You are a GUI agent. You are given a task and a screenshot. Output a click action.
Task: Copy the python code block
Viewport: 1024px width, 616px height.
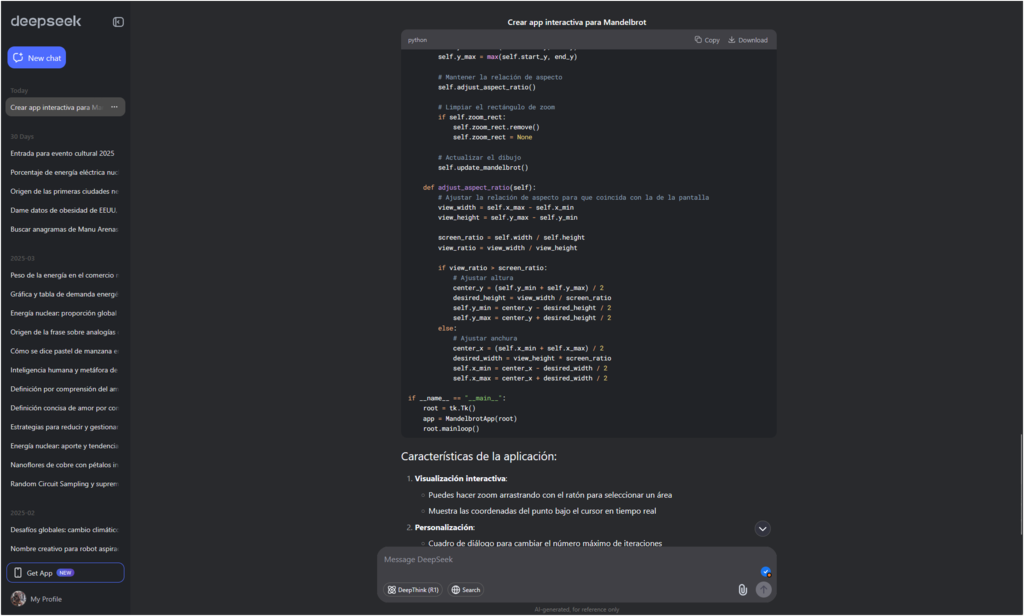pos(706,39)
